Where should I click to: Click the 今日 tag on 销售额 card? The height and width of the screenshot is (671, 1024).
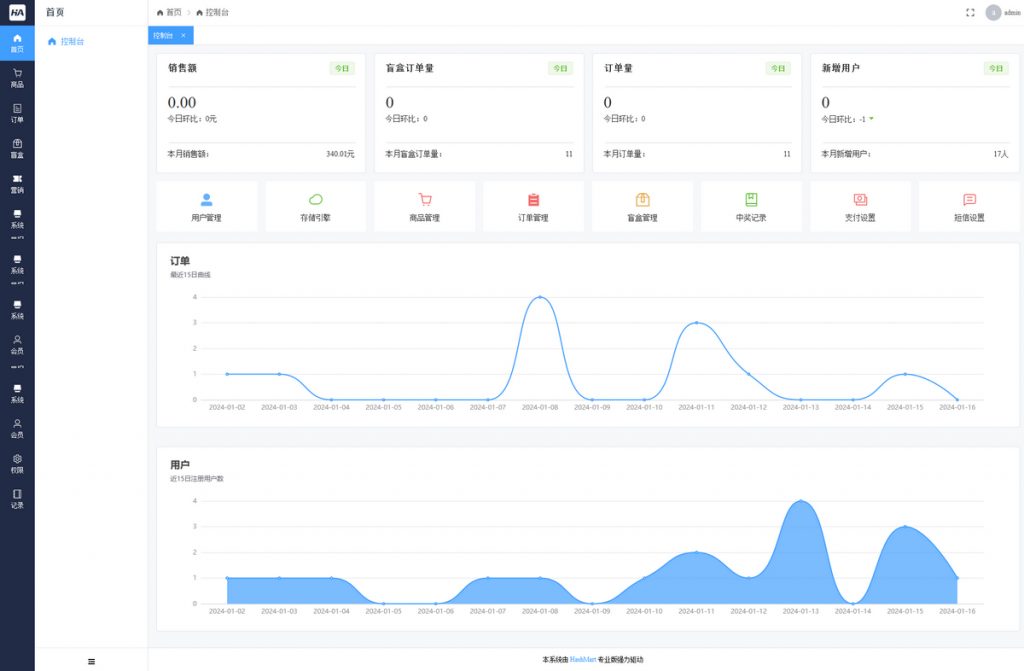[342, 68]
